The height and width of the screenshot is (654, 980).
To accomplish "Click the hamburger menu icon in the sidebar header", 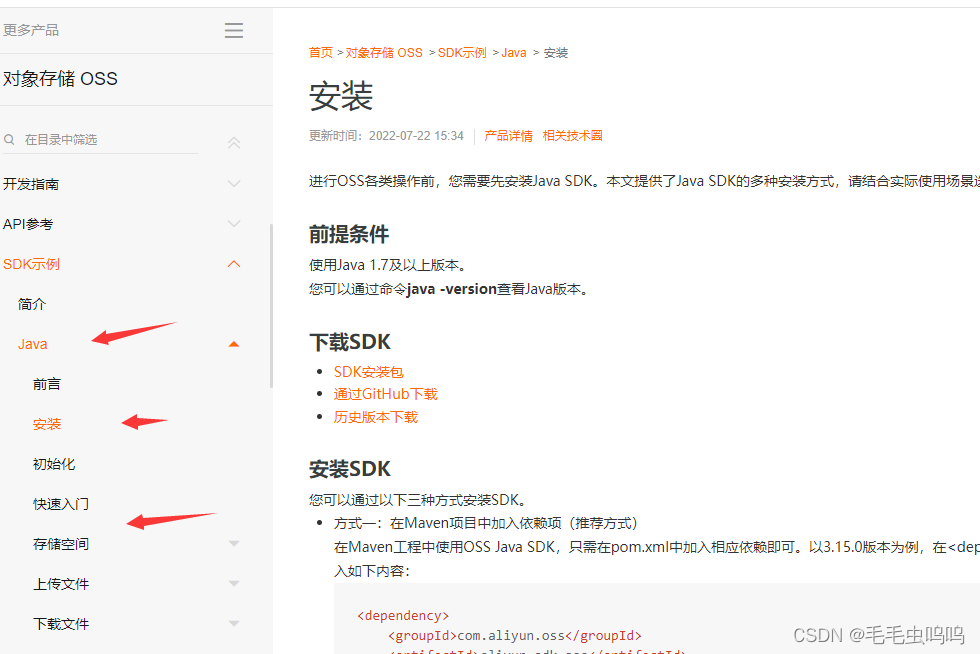I will tap(233, 30).
